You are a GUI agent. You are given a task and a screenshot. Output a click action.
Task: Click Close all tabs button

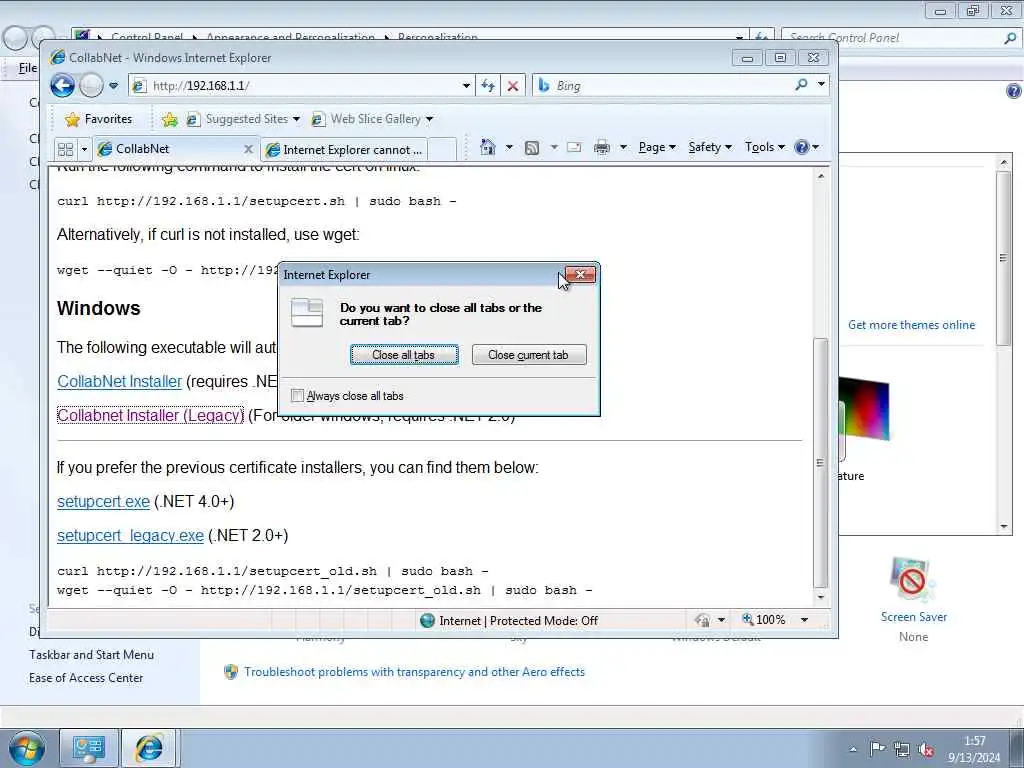(404, 355)
